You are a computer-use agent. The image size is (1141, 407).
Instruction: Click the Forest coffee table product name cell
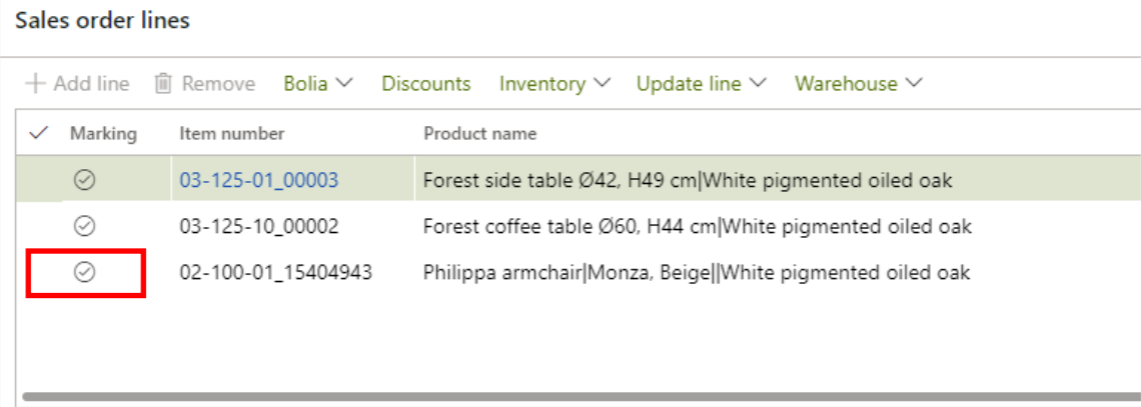pos(697,227)
